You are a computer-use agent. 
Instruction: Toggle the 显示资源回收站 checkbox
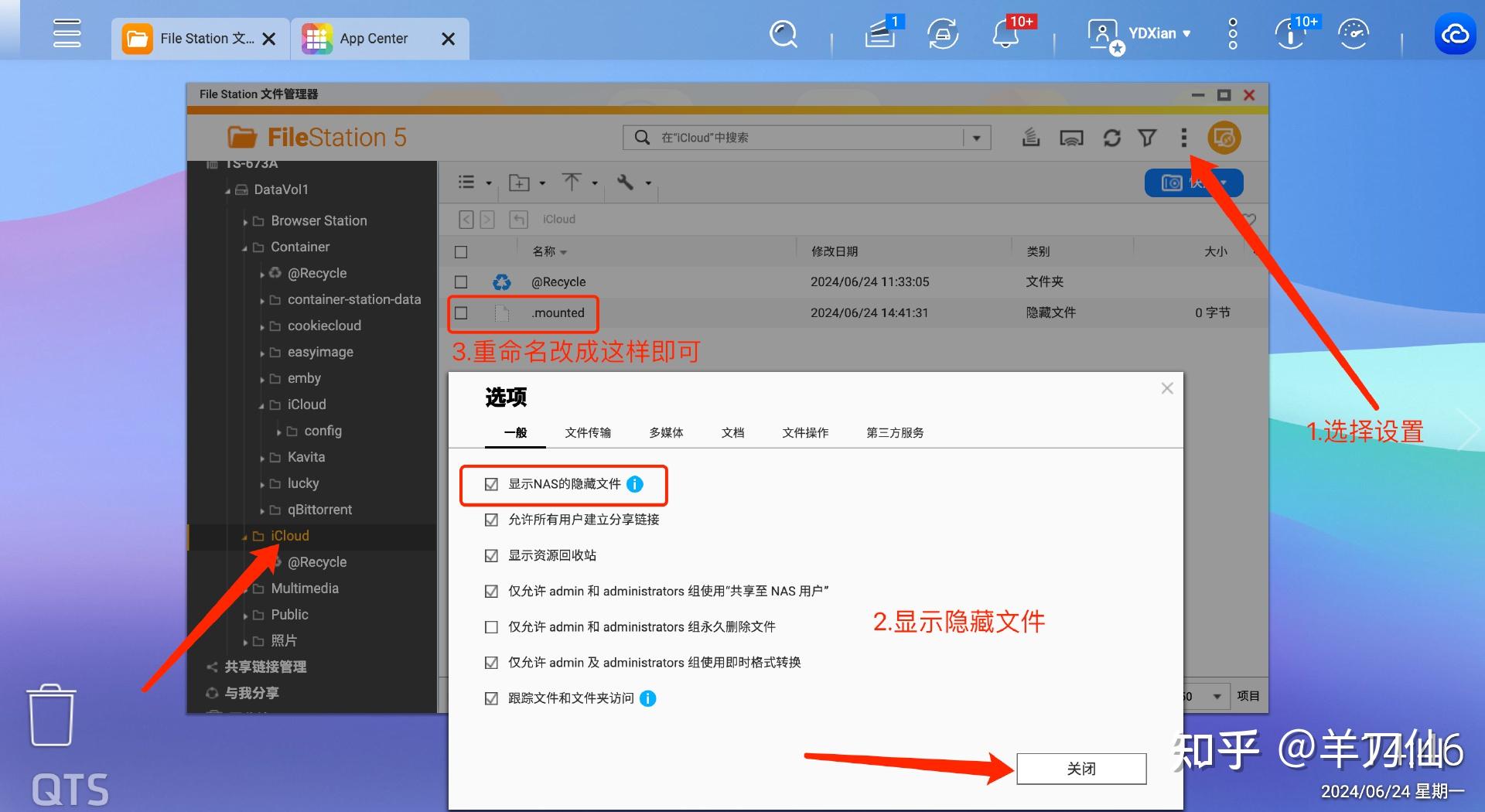tap(491, 556)
